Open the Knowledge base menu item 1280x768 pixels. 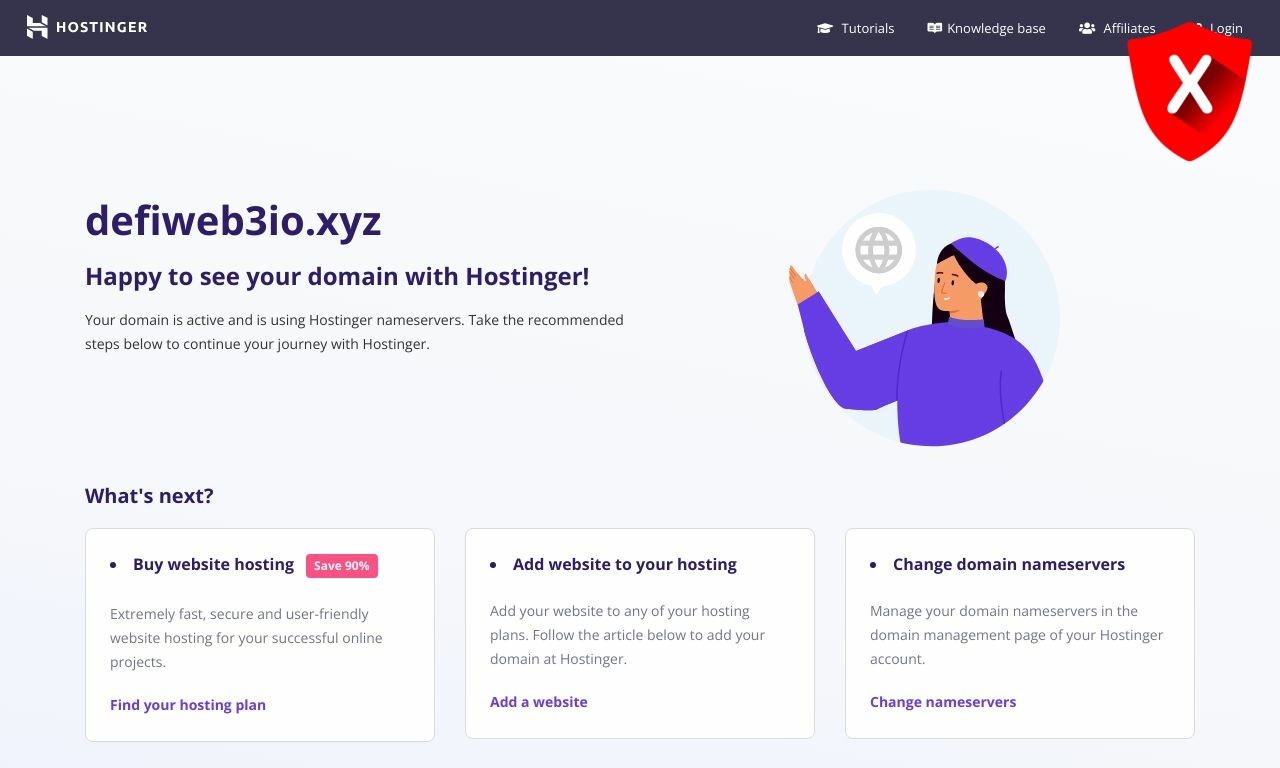(x=986, y=28)
